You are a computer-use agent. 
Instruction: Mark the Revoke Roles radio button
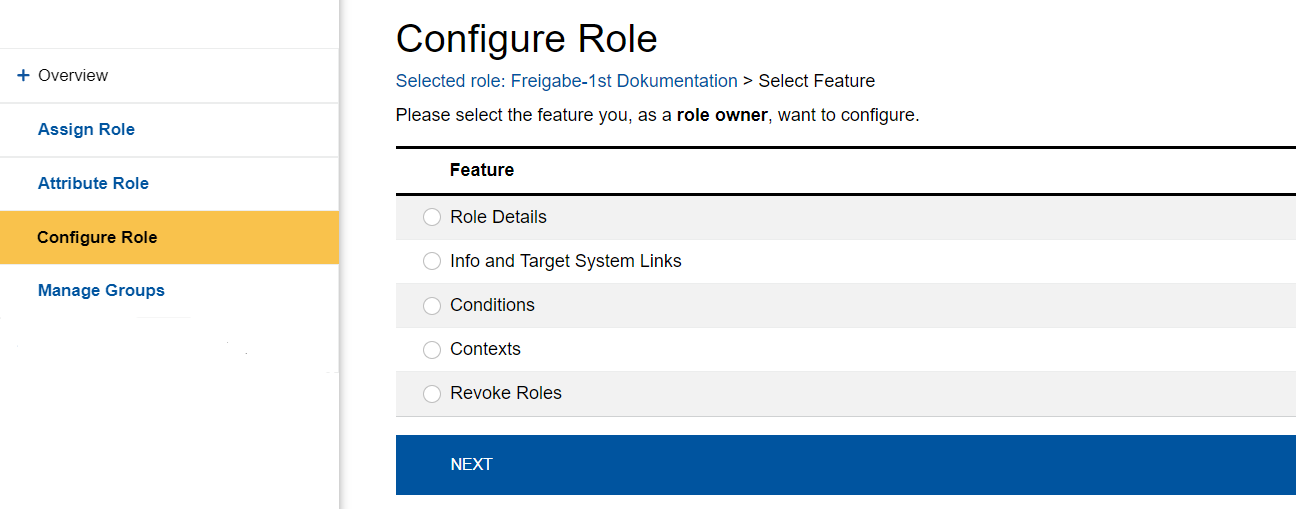tap(432, 394)
